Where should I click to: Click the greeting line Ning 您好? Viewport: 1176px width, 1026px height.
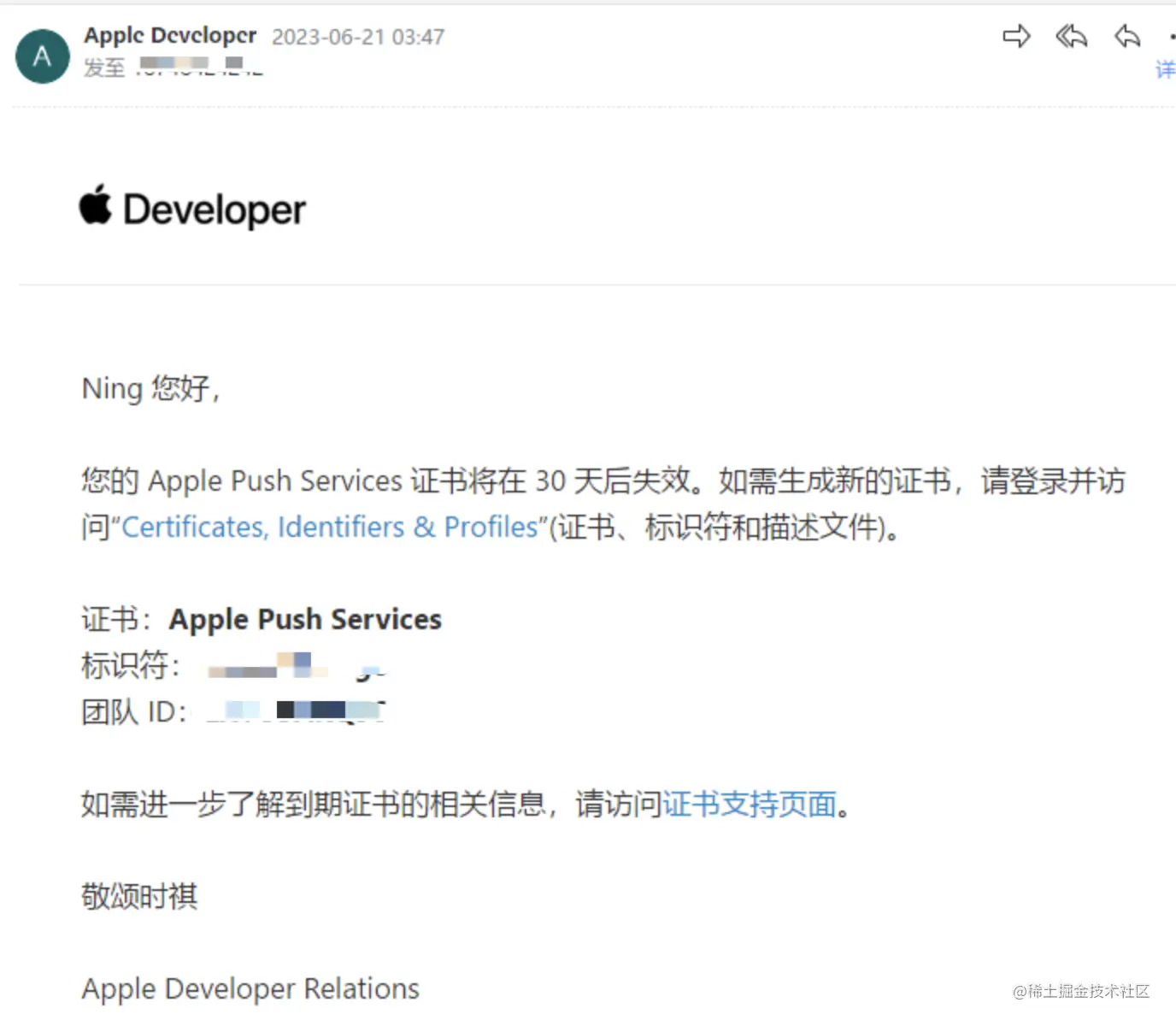click(x=150, y=389)
